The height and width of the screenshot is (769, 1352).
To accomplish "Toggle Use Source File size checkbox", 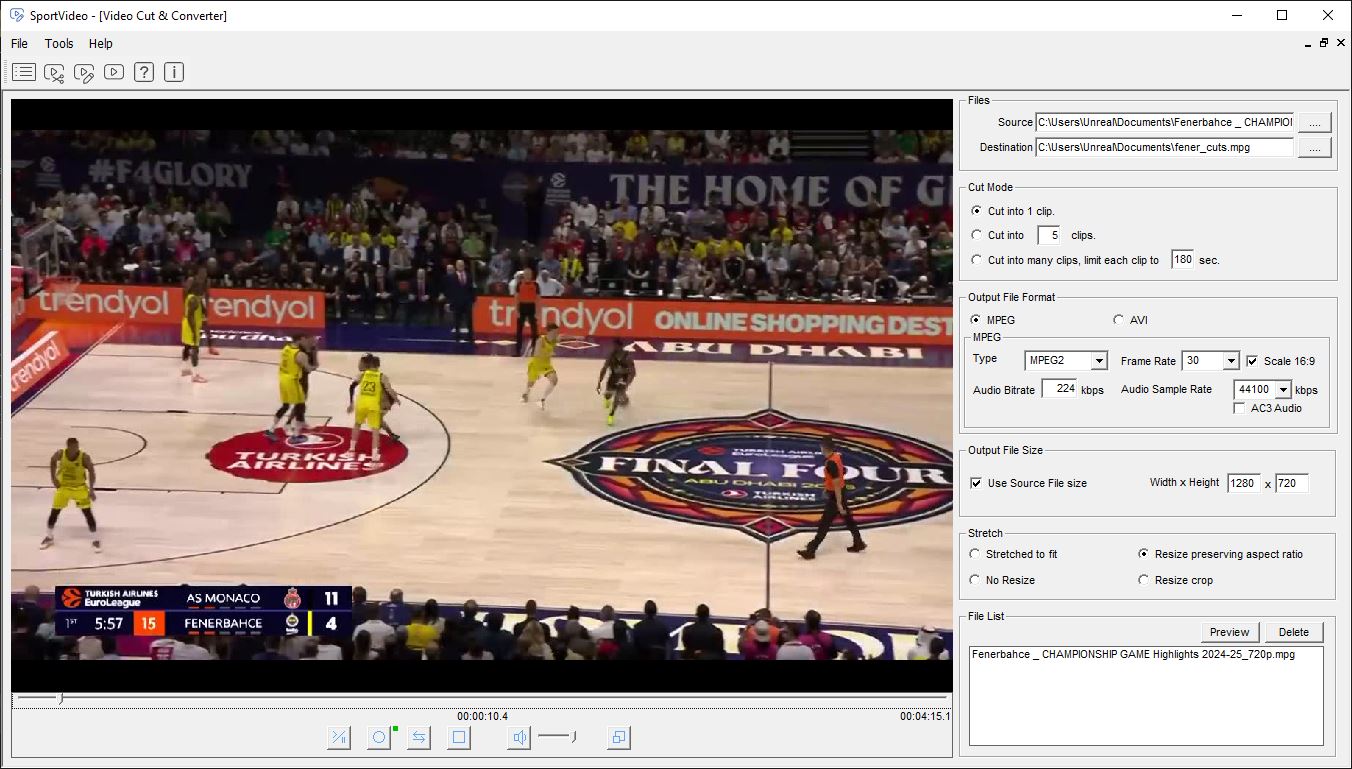I will point(977,483).
